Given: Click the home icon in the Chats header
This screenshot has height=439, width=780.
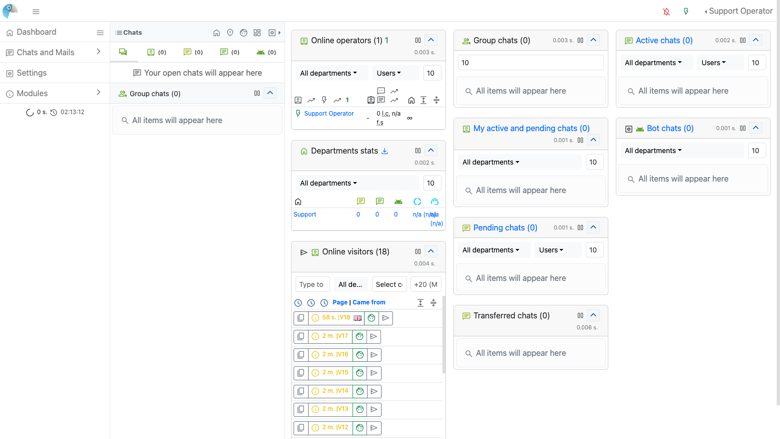Looking at the screenshot, I should click(x=216, y=32).
